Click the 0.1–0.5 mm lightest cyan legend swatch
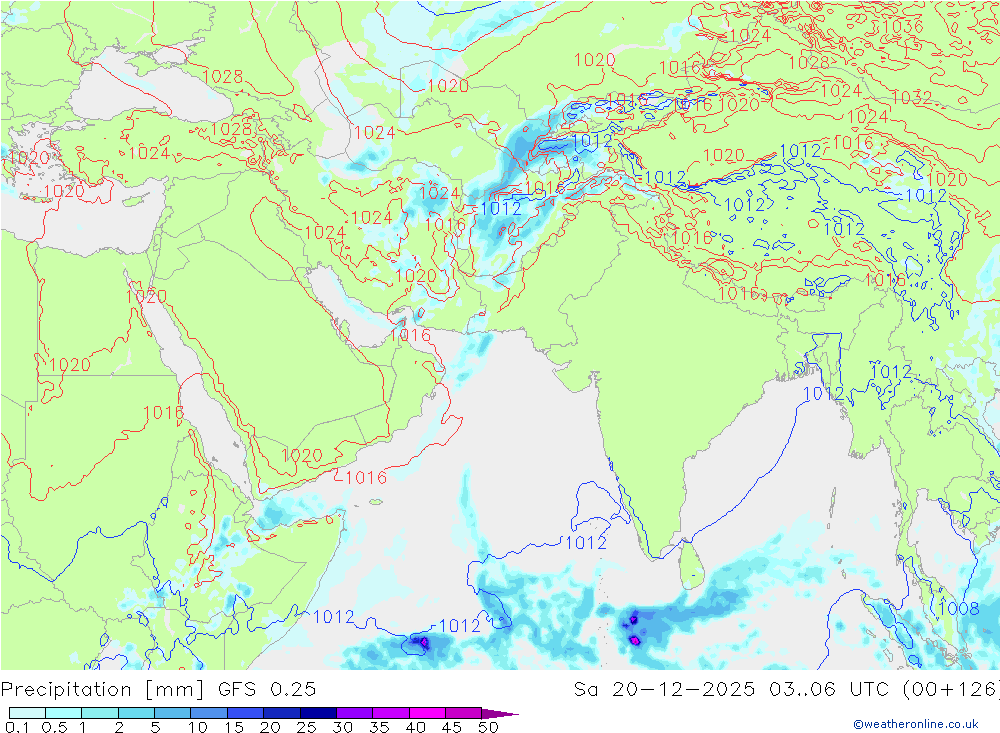1000x733 pixels. 27,713
